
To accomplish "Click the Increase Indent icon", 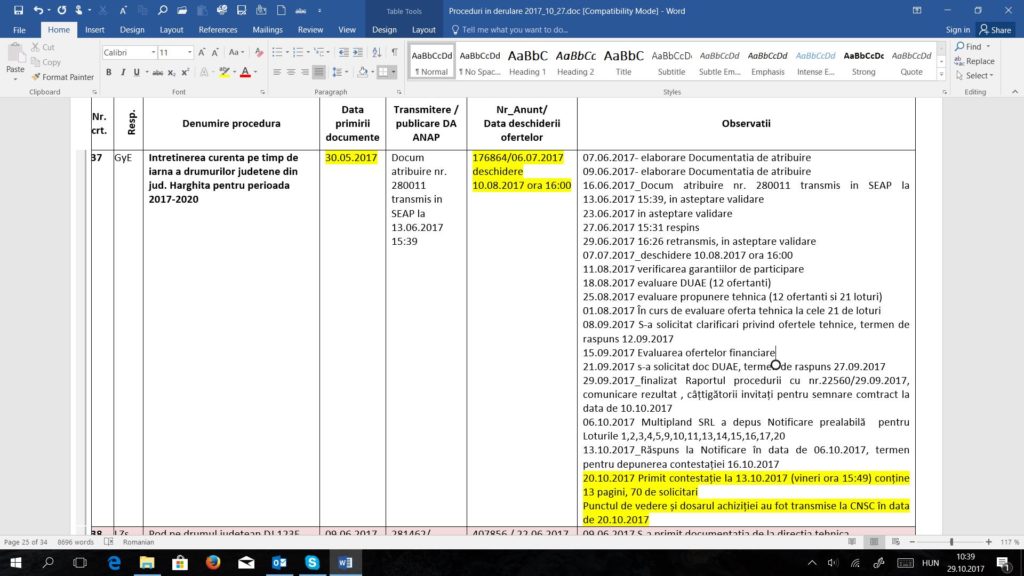I will point(357,52).
